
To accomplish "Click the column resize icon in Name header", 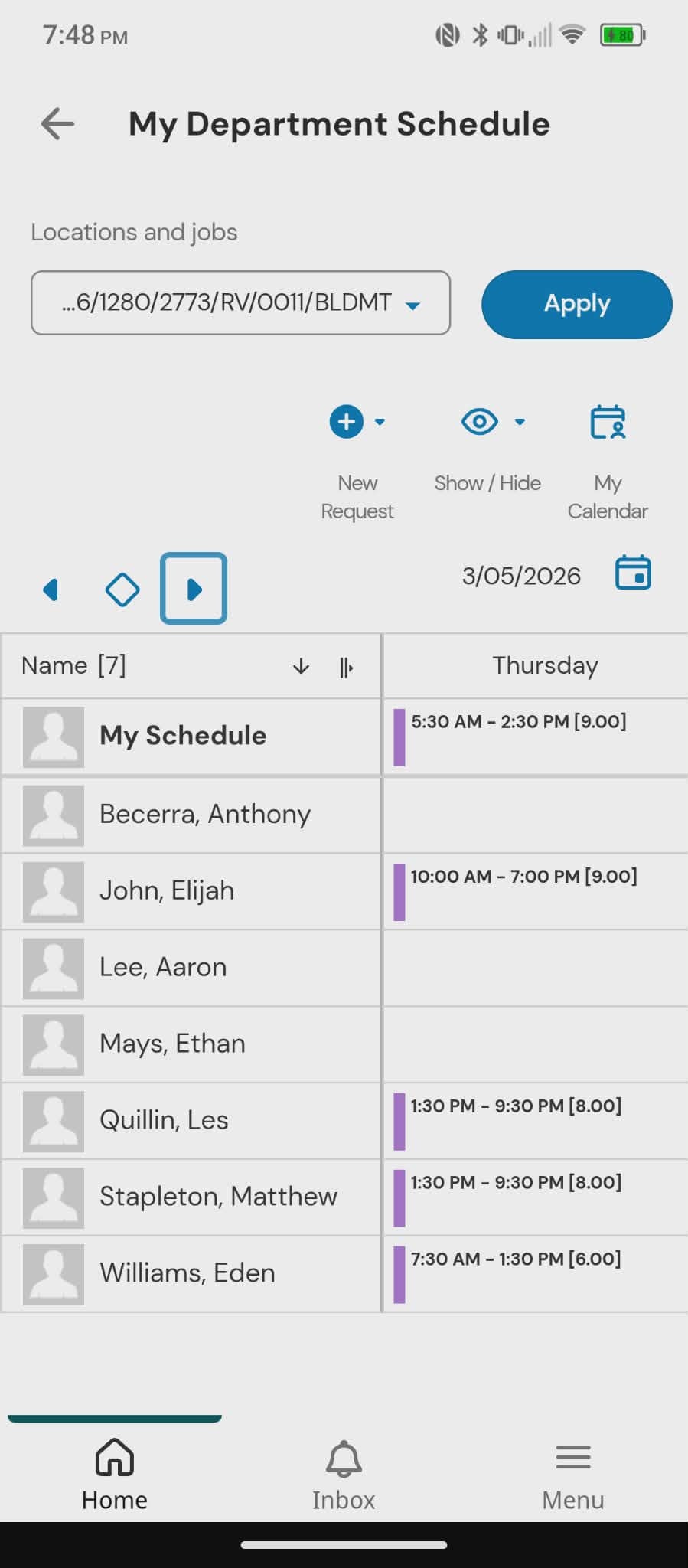I will point(346,668).
